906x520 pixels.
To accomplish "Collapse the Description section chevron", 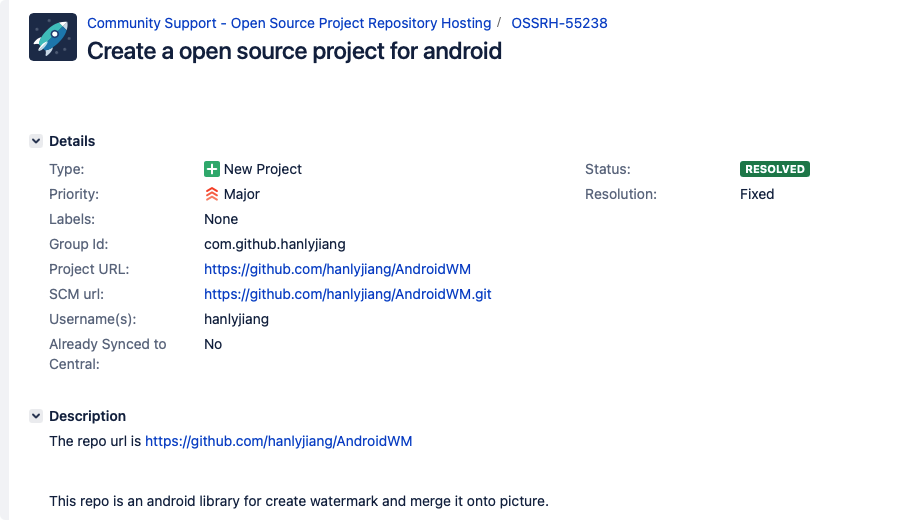I will click(x=36, y=416).
